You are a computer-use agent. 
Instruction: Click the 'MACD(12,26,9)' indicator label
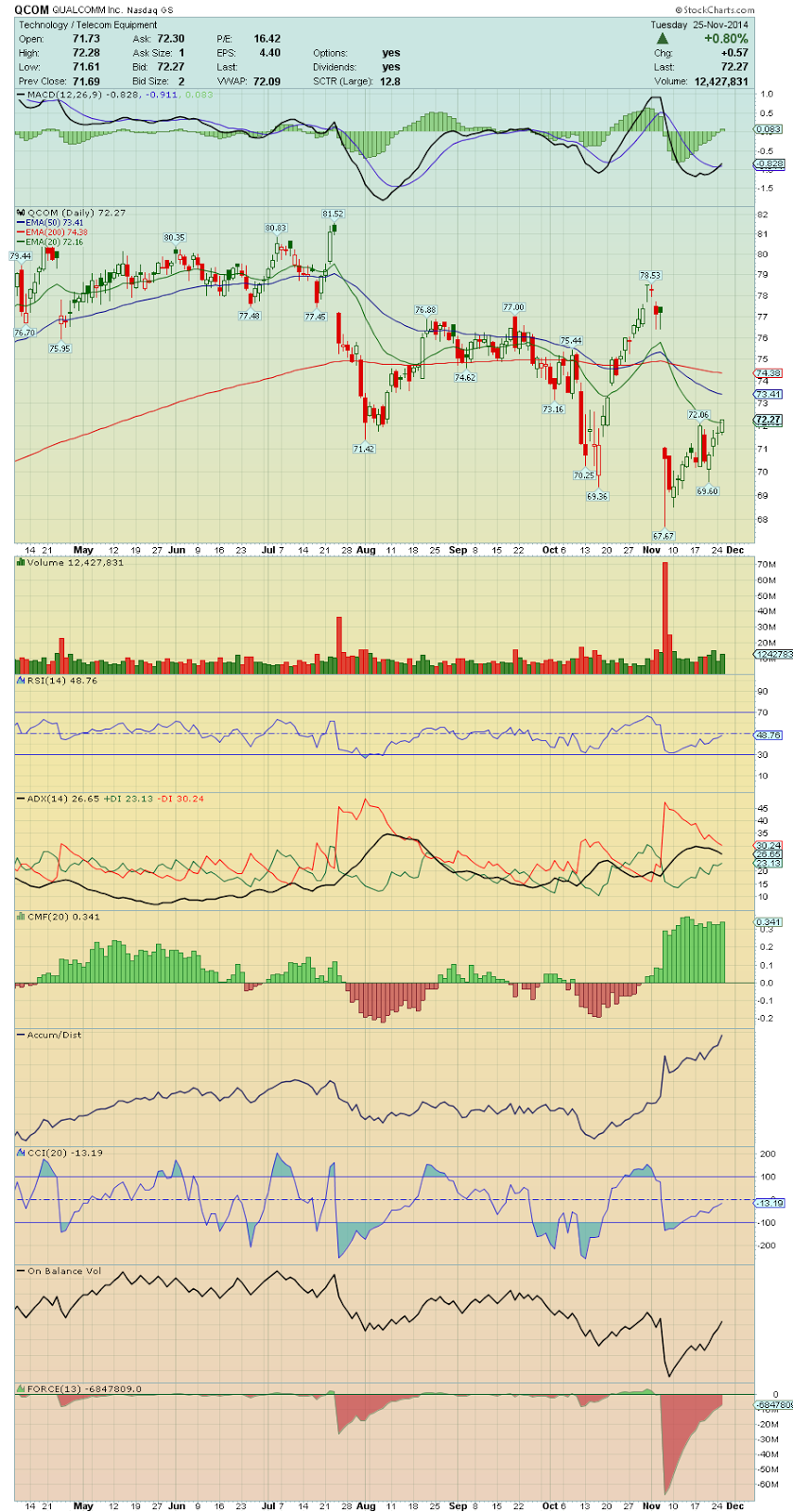[62, 95]
